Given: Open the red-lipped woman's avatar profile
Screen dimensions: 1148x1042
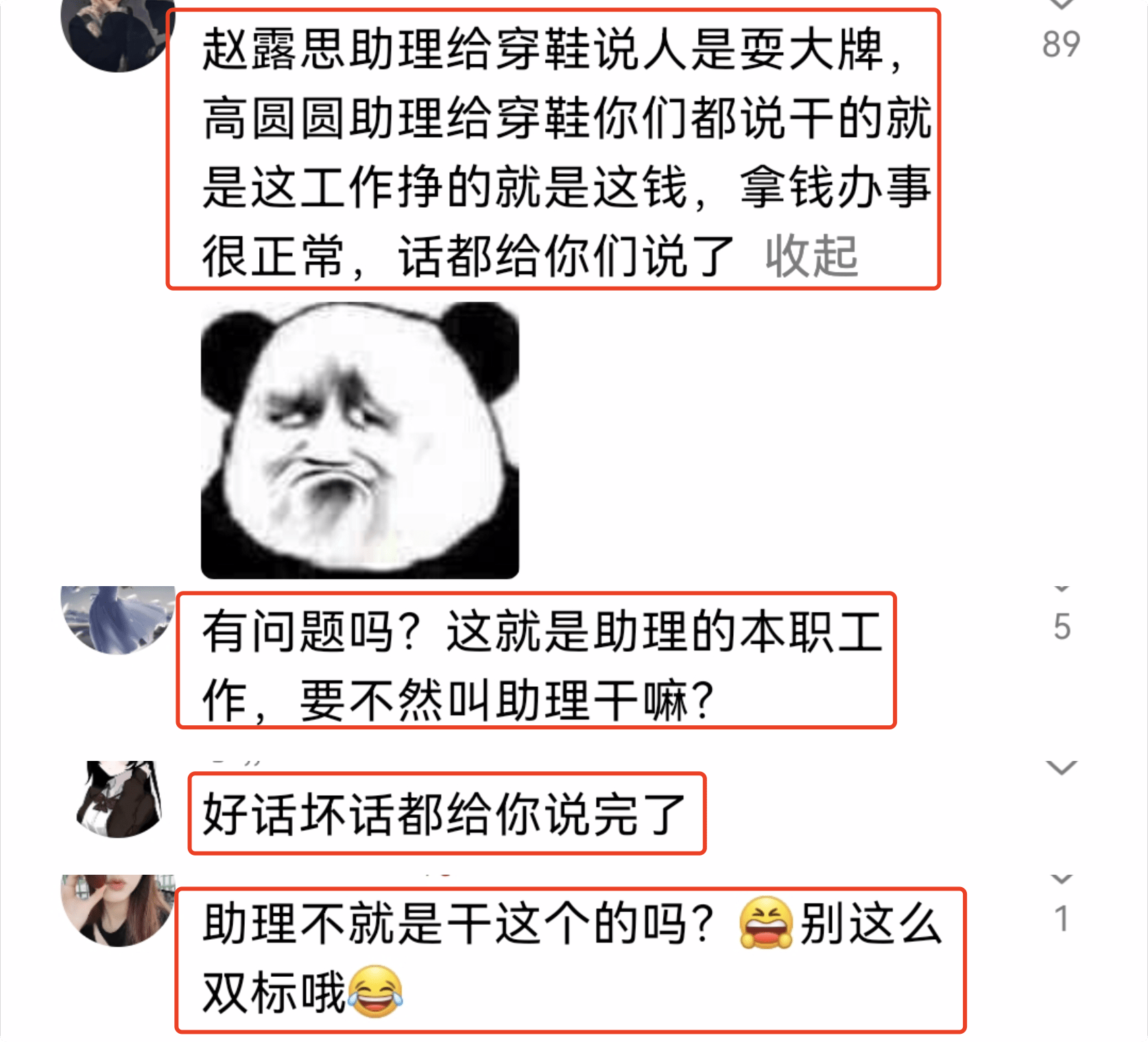Looking at the screenshot, I should click(x=117, y=910).
